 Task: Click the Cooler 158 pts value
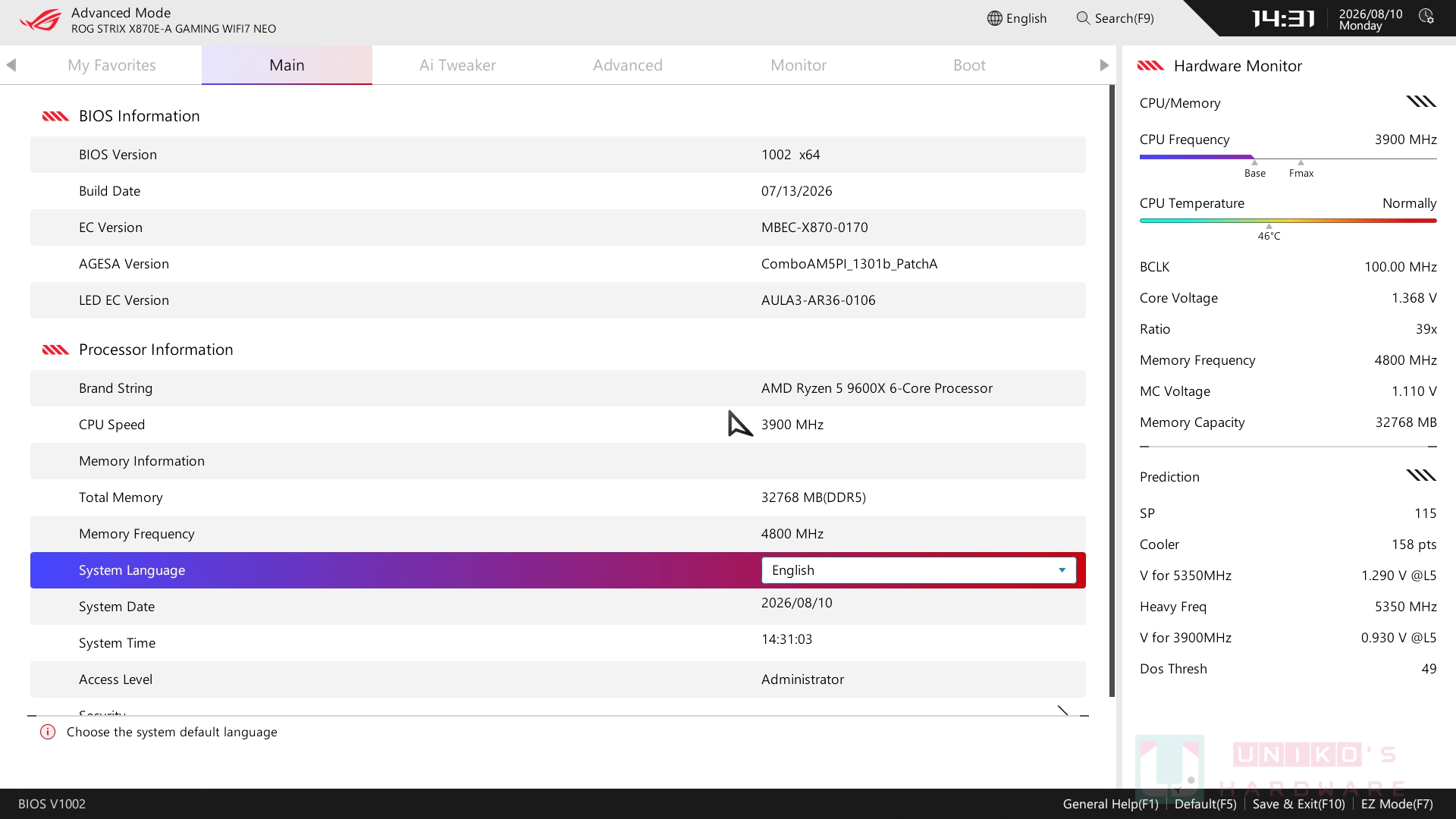(1414, 544)
